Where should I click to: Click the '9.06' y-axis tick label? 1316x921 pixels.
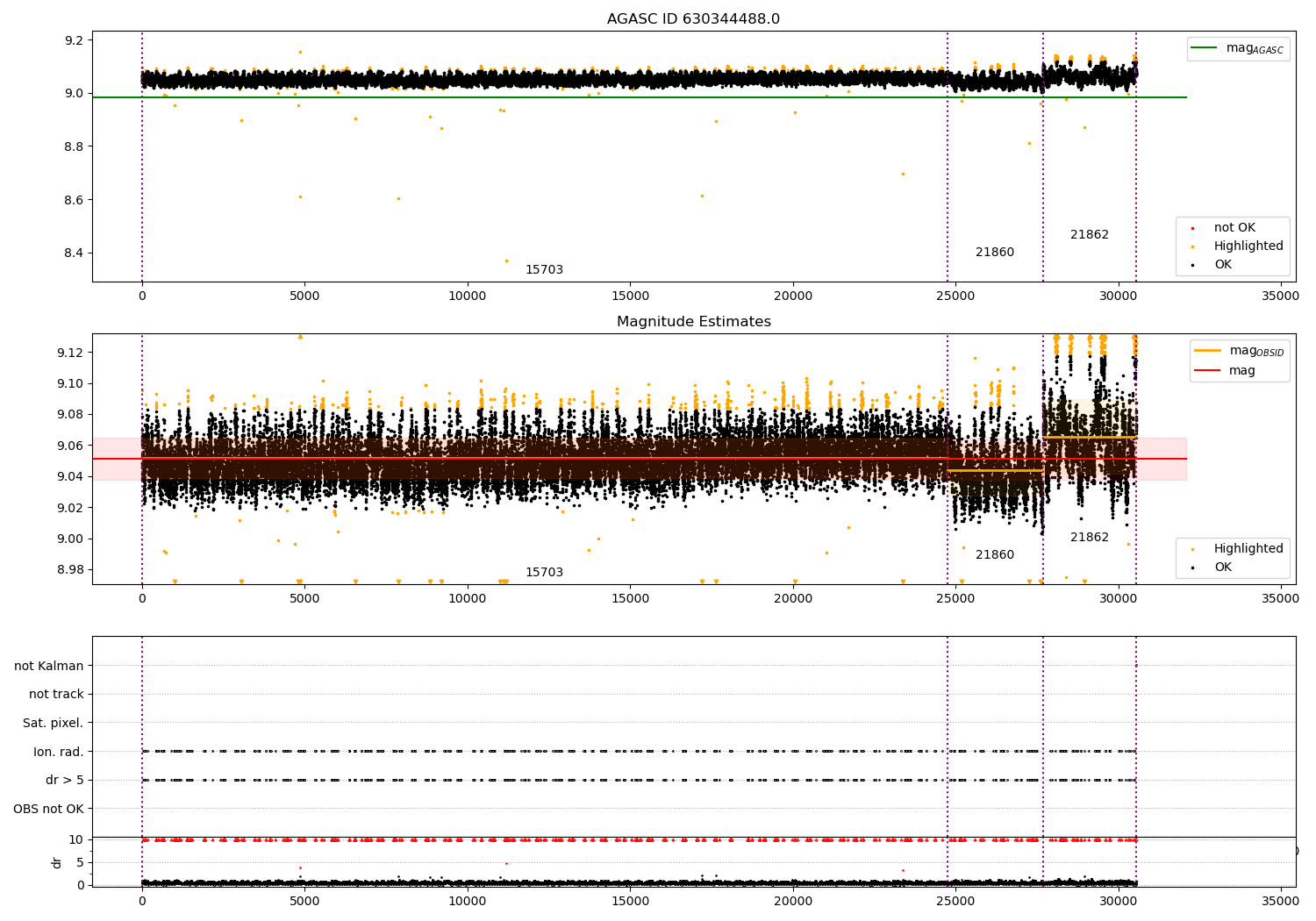point(70,446)
